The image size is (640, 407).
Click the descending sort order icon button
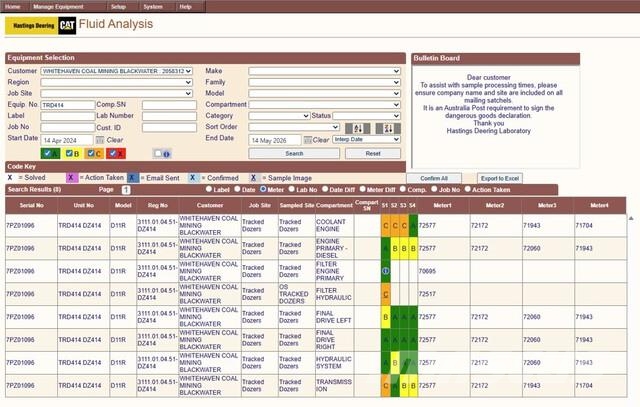click(x=388, y=129)
